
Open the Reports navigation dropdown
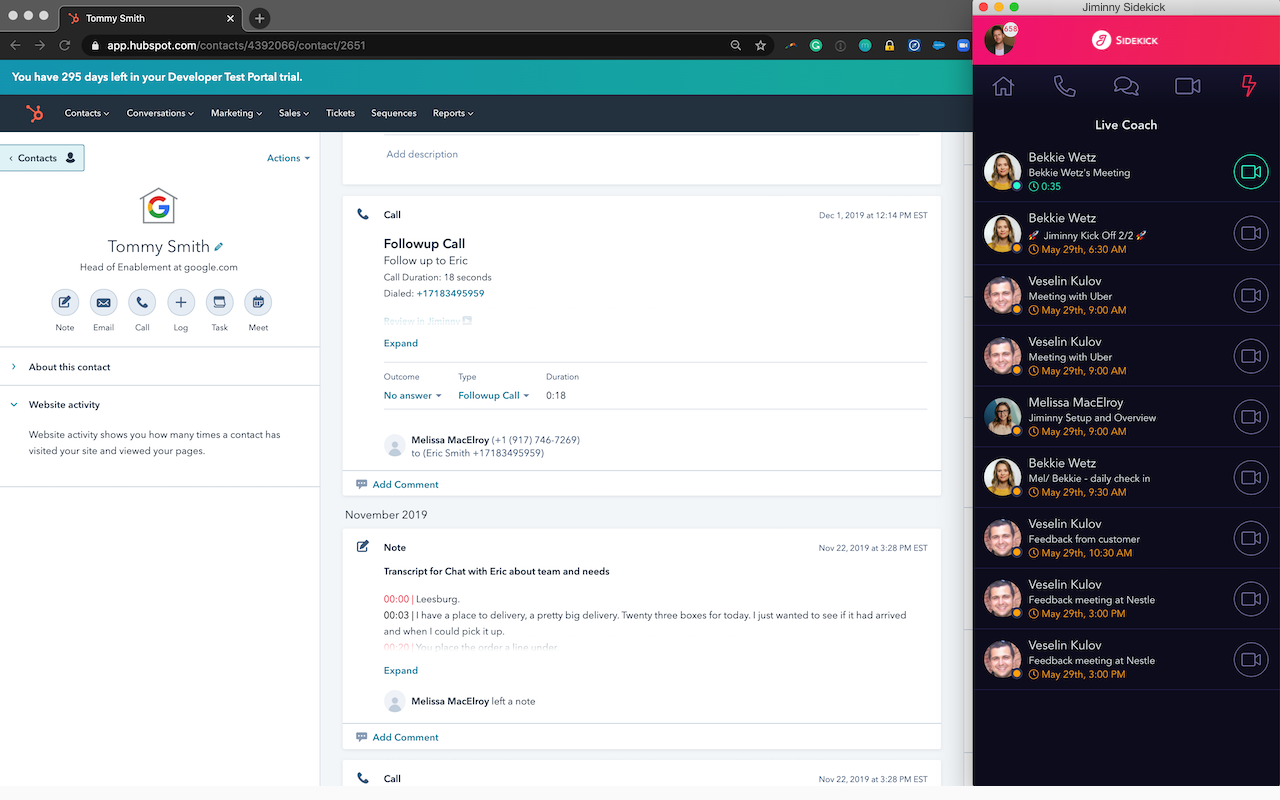[x=453, y=113]
